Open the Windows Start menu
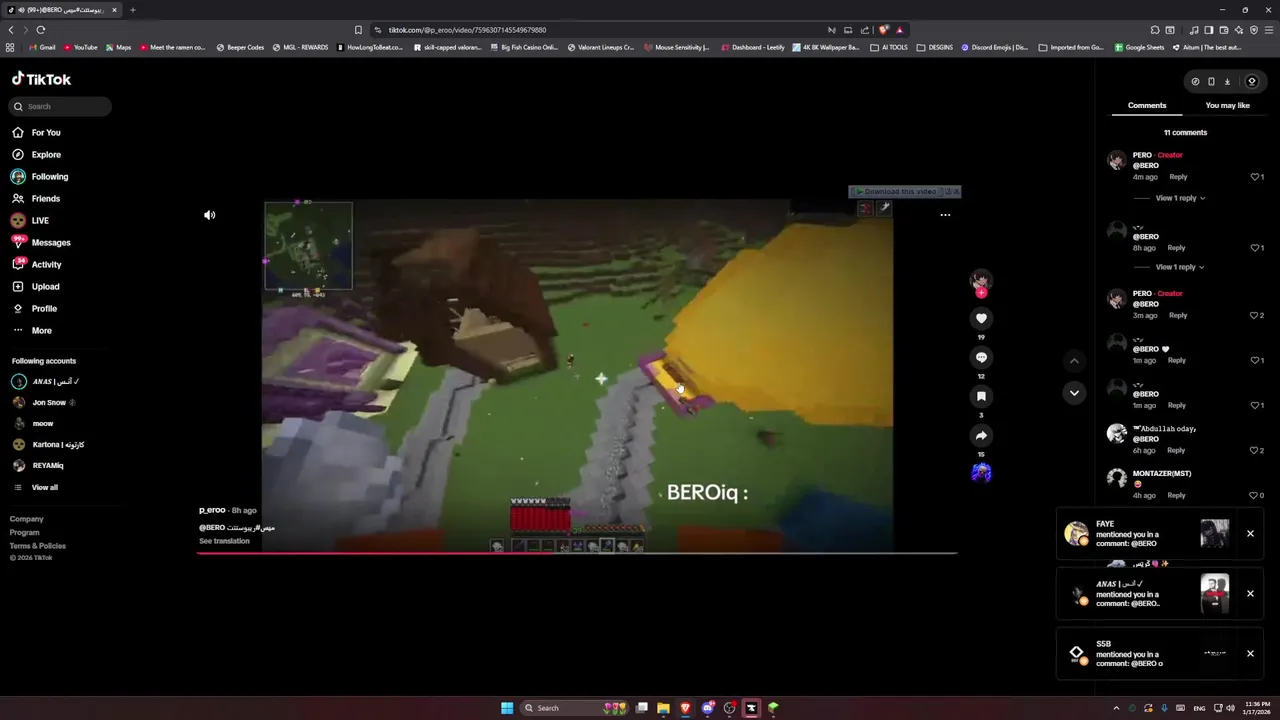 point(507,708)
